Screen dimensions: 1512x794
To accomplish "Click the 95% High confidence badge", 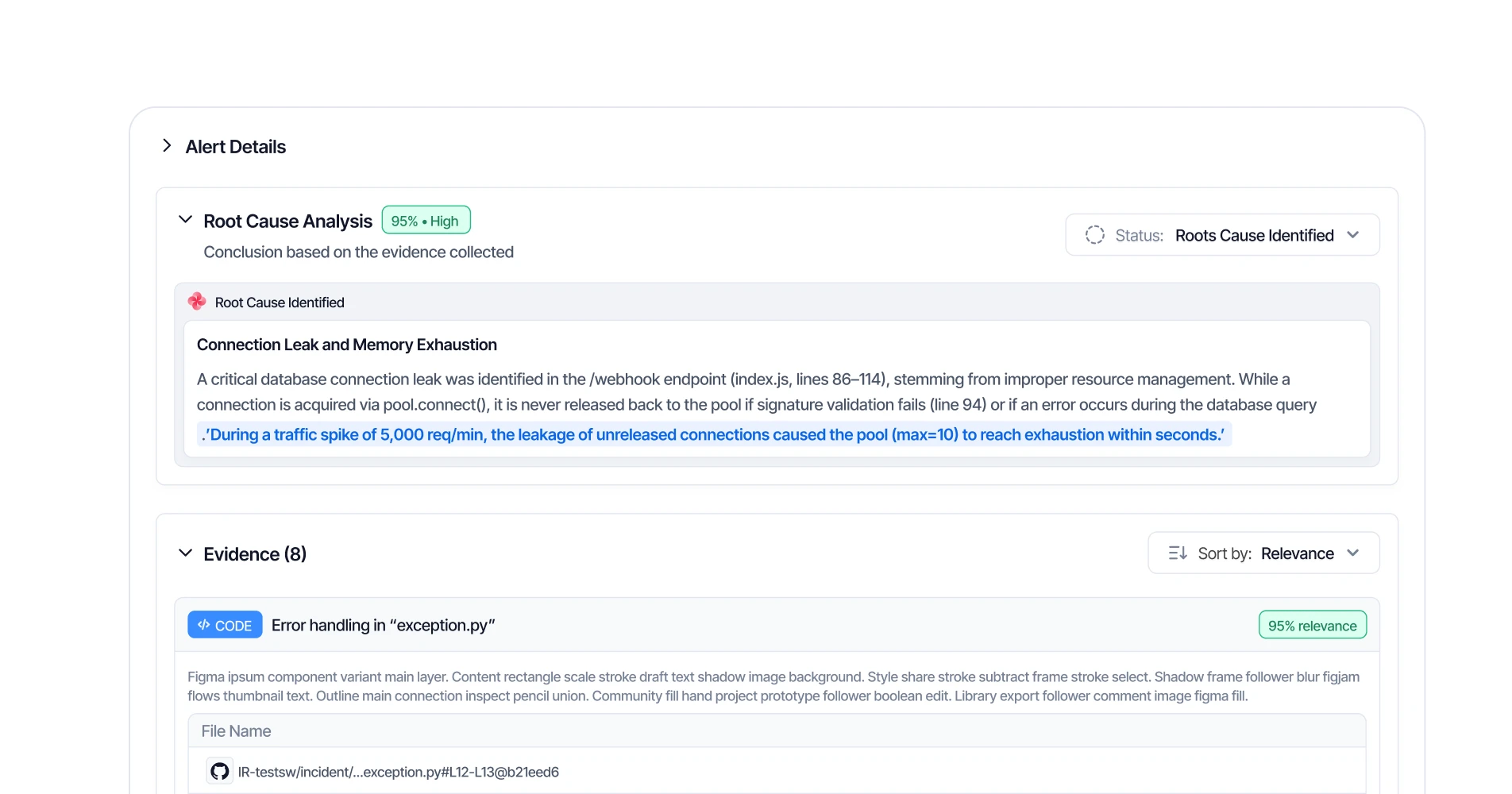I will 426,220.
